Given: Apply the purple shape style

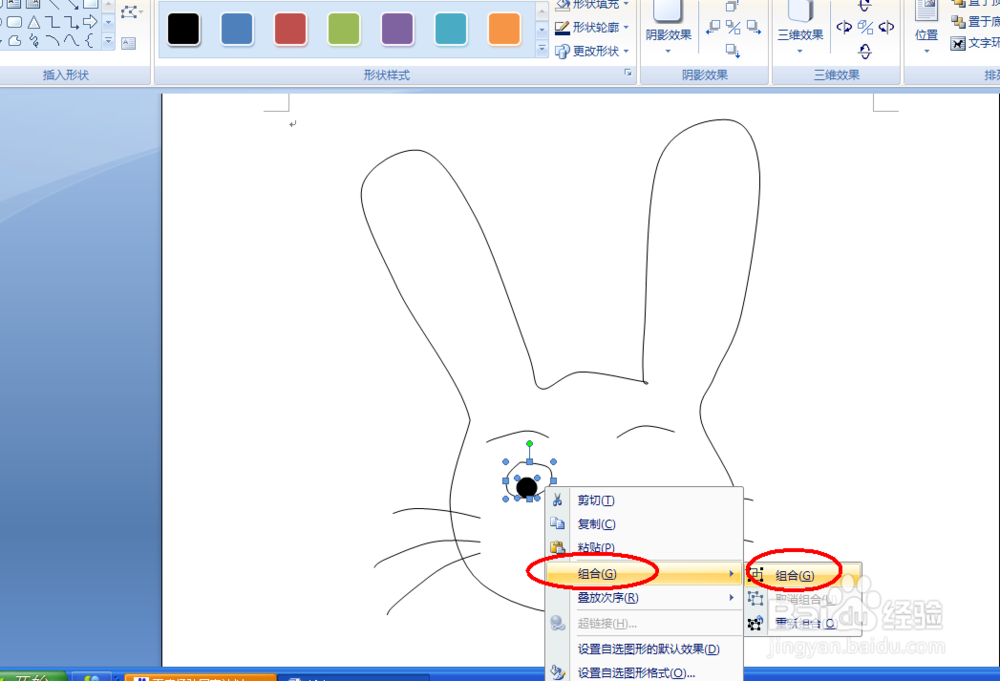Looking at the screenshot, I should (x=397, y=29).
